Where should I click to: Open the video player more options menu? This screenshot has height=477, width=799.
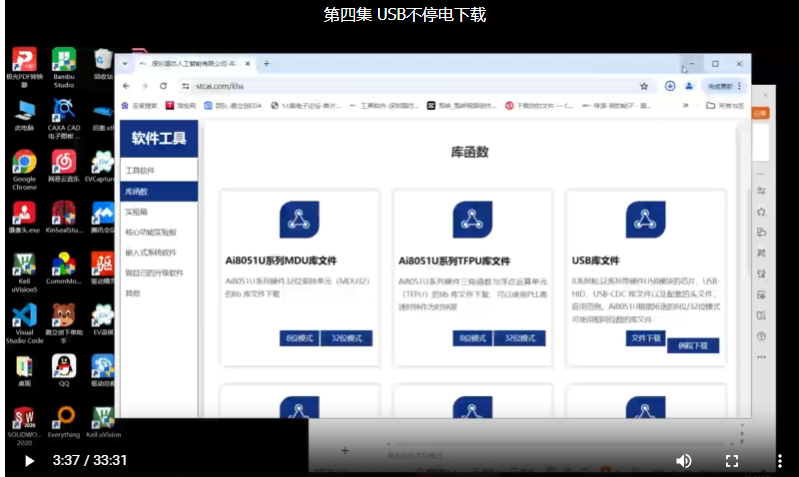[x=780, y=461]
